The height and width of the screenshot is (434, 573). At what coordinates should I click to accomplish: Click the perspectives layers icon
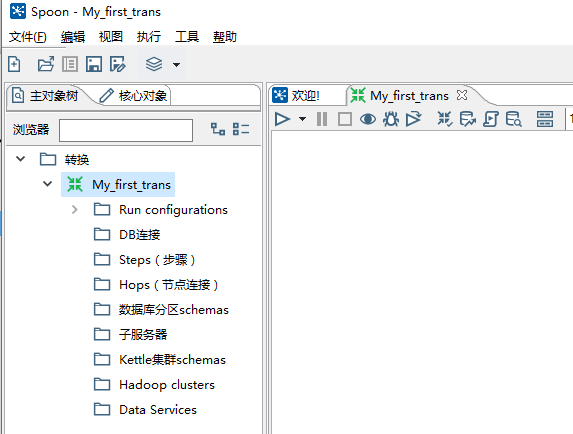(154, 64)
